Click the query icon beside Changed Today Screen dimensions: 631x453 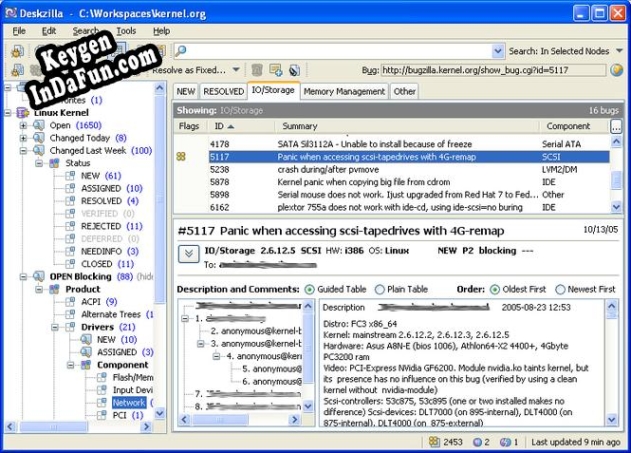point(39,138)
